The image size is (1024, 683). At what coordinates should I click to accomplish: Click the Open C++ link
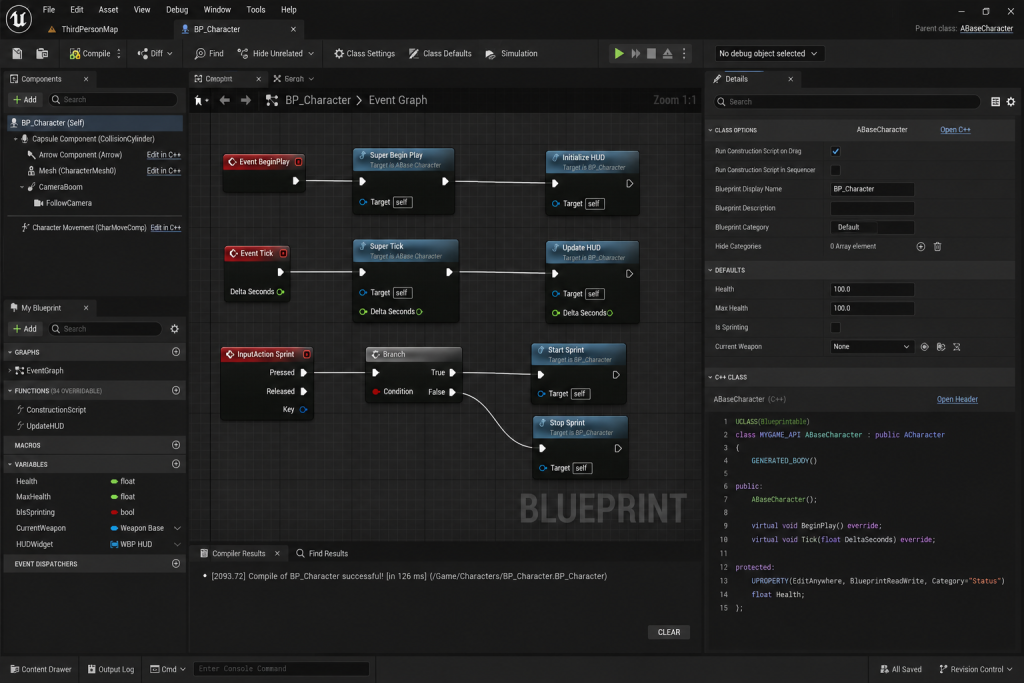point(955,130)
